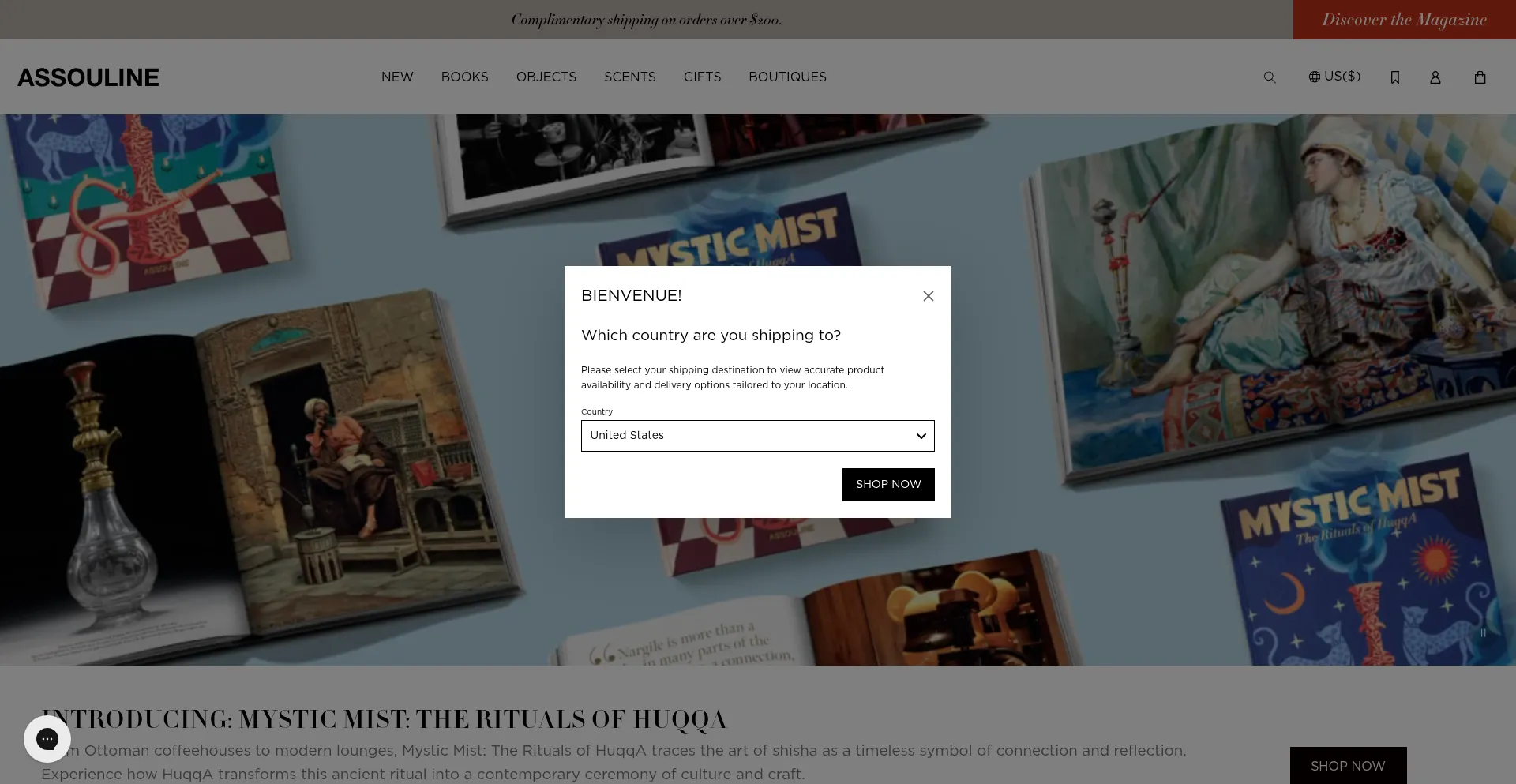1516x784 pixels.
Task: Open the chat support bubble
Action: [x=47, y=739]
